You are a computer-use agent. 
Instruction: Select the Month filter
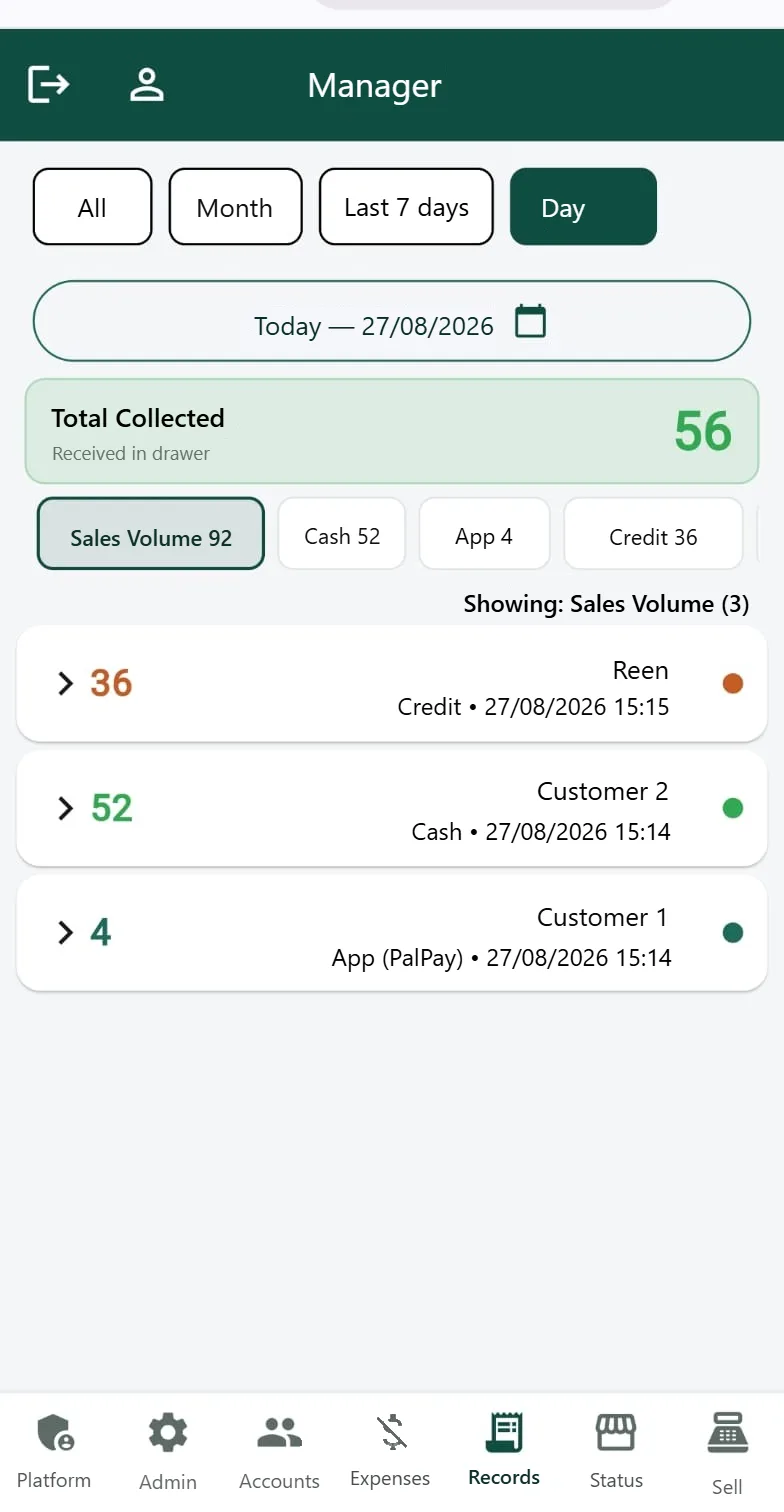coord(235,207)
